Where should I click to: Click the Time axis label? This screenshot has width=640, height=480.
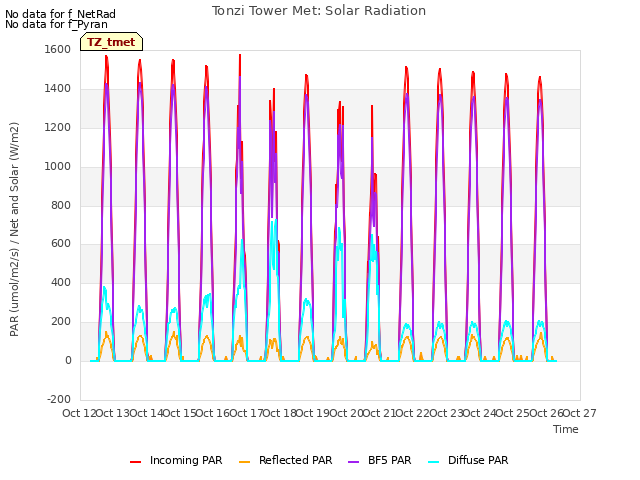(x=566, y=429)
